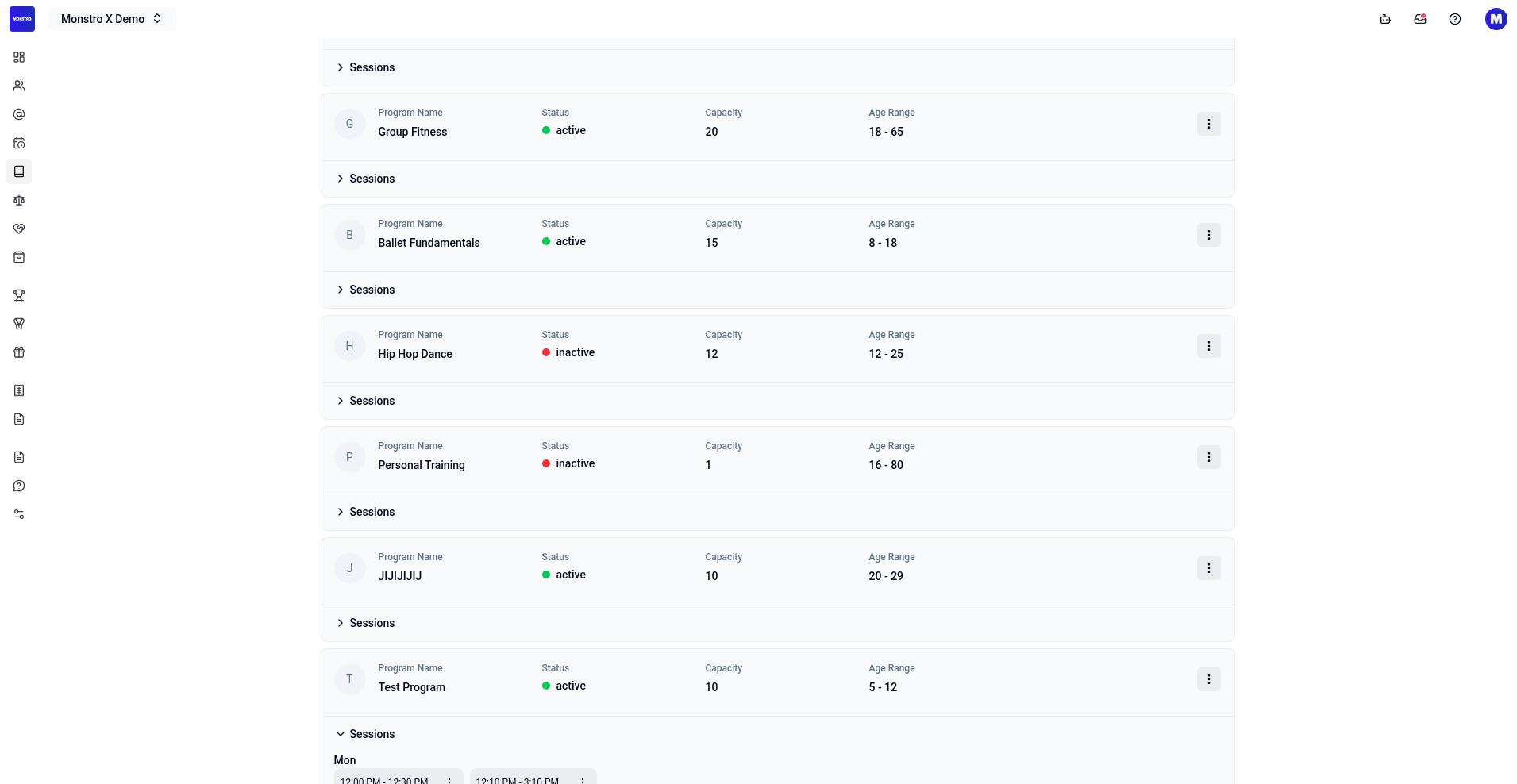
Task: Collapse Sessions under Test Program
Action: 365,734
